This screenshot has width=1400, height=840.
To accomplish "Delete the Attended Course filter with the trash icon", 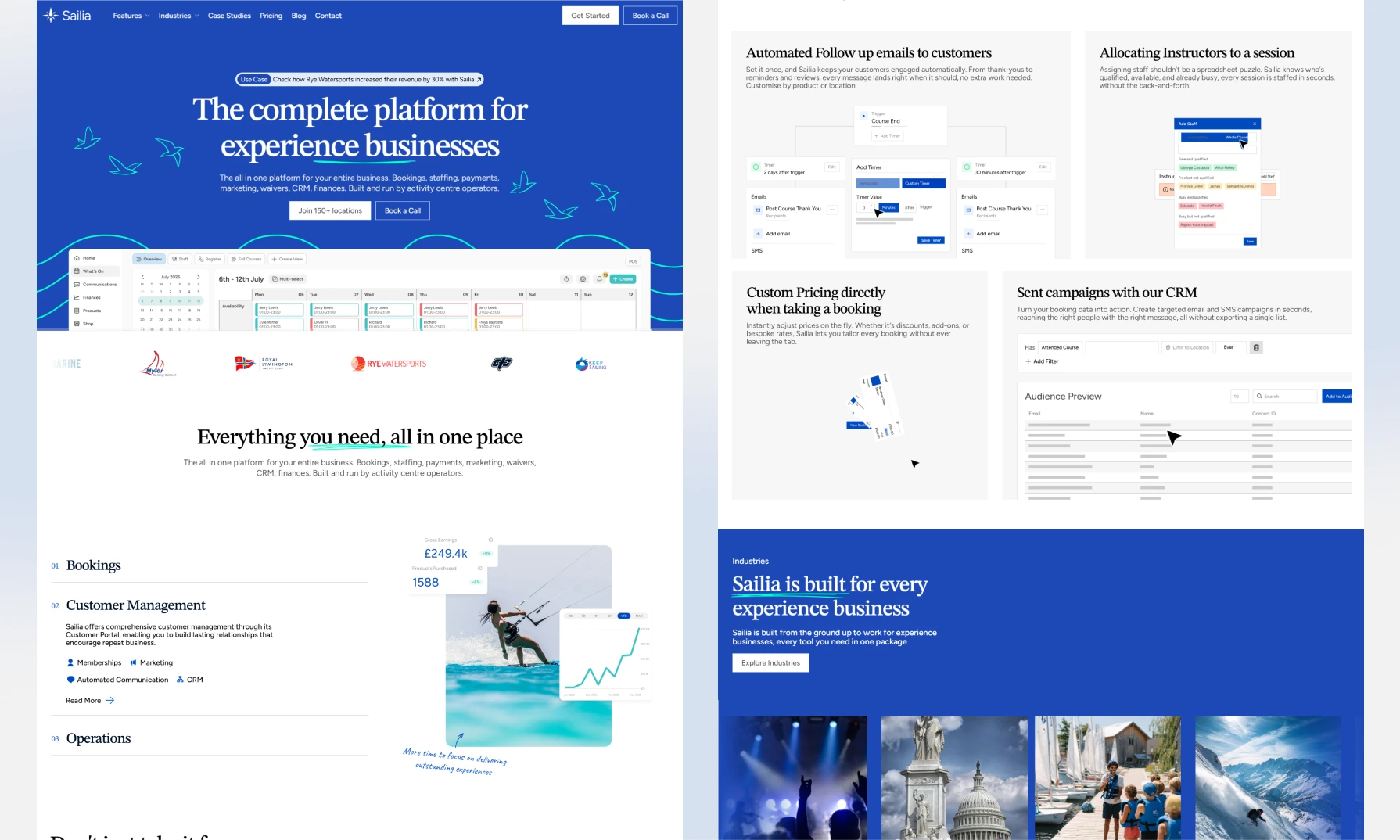I will [x=1256, y=348].
